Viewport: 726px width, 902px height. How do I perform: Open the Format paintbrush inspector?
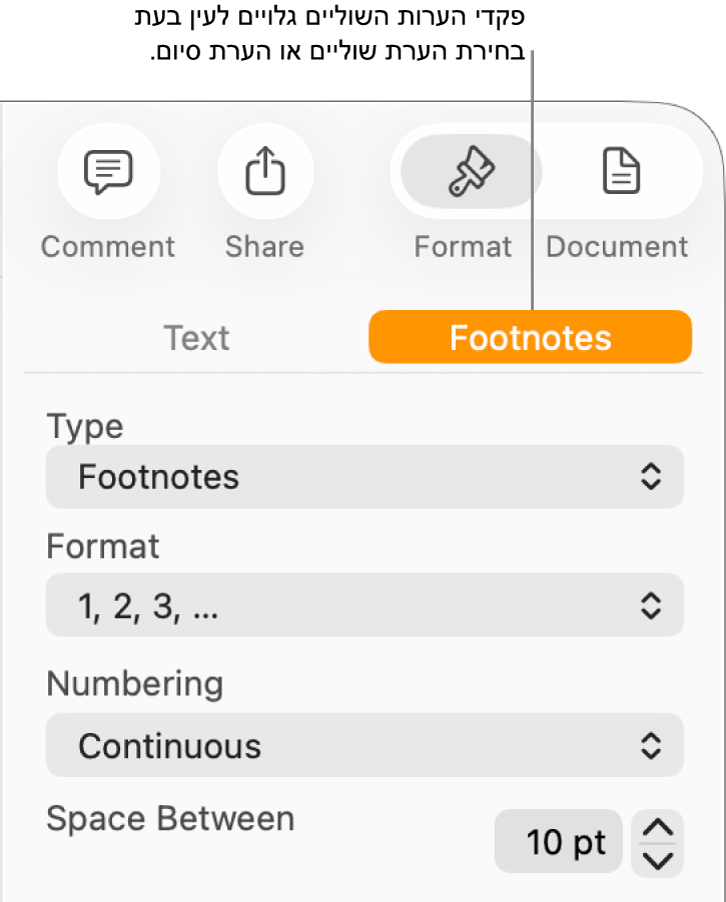tap(470, 174)
